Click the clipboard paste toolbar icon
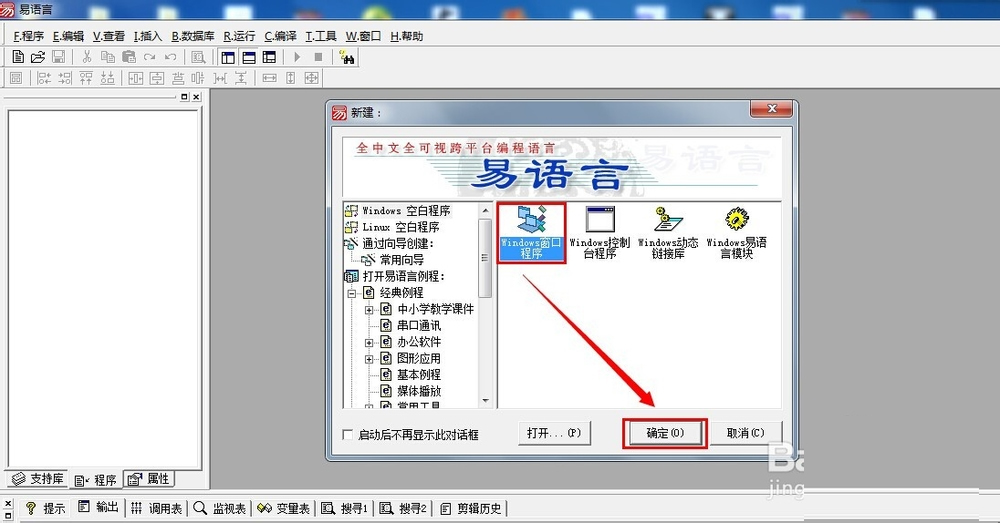This screenshot has width=1000, height=523. click(128, 57)
